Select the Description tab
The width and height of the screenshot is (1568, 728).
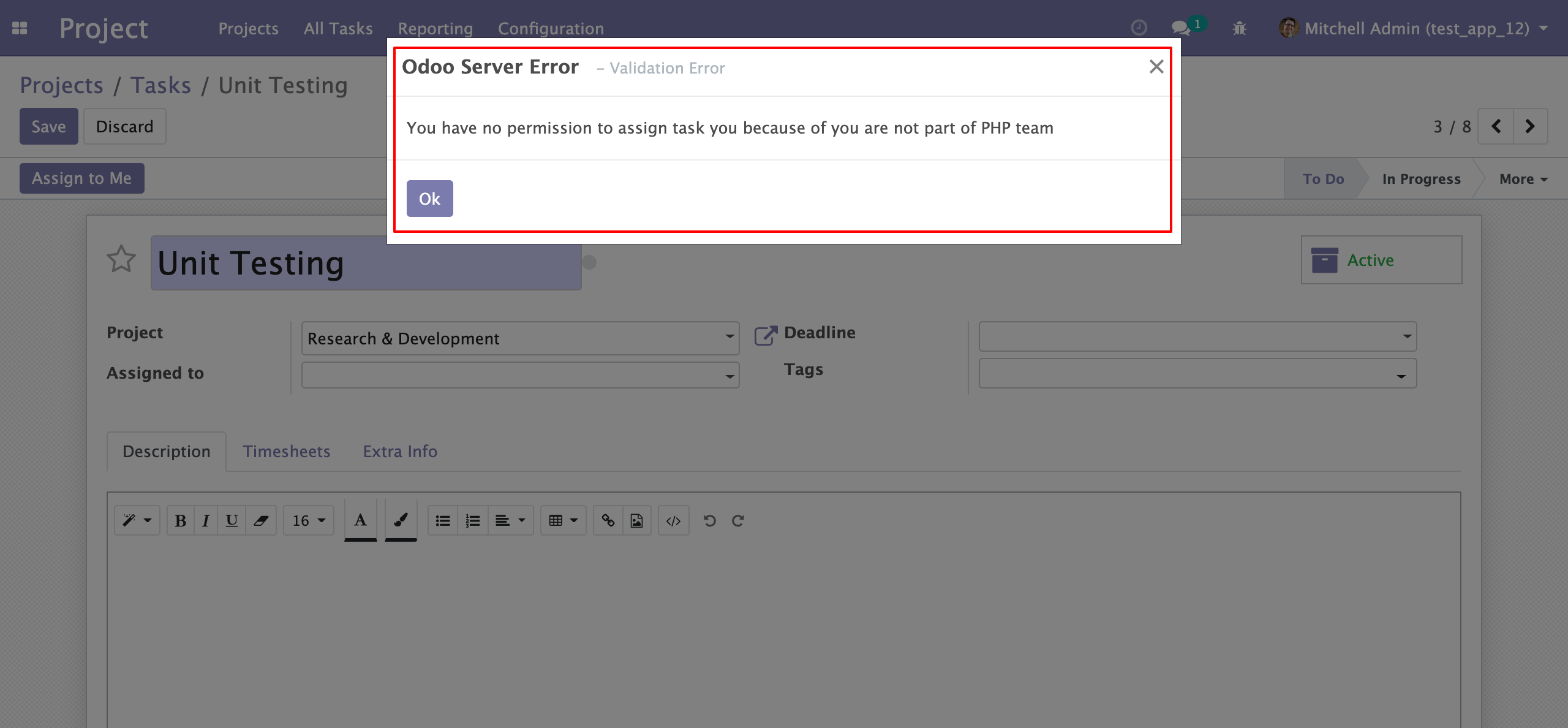pos(167,452)
